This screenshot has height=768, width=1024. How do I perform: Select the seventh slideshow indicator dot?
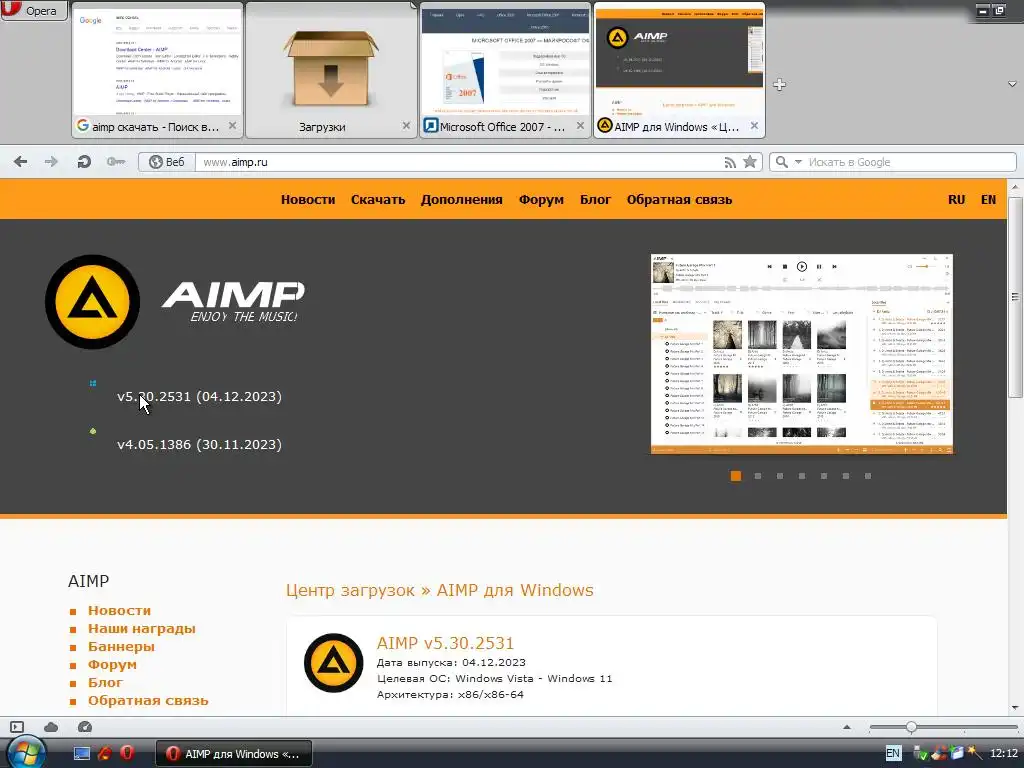868,476
